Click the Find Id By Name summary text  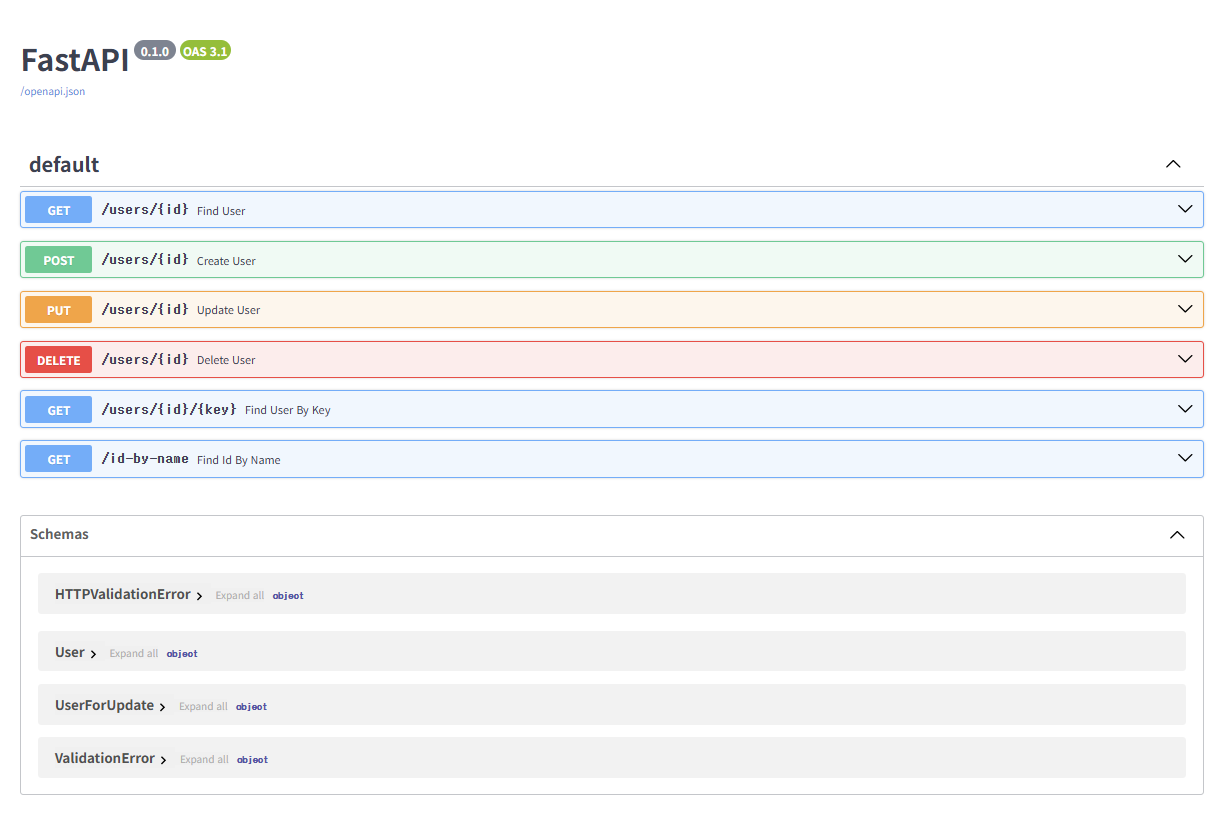239,460
